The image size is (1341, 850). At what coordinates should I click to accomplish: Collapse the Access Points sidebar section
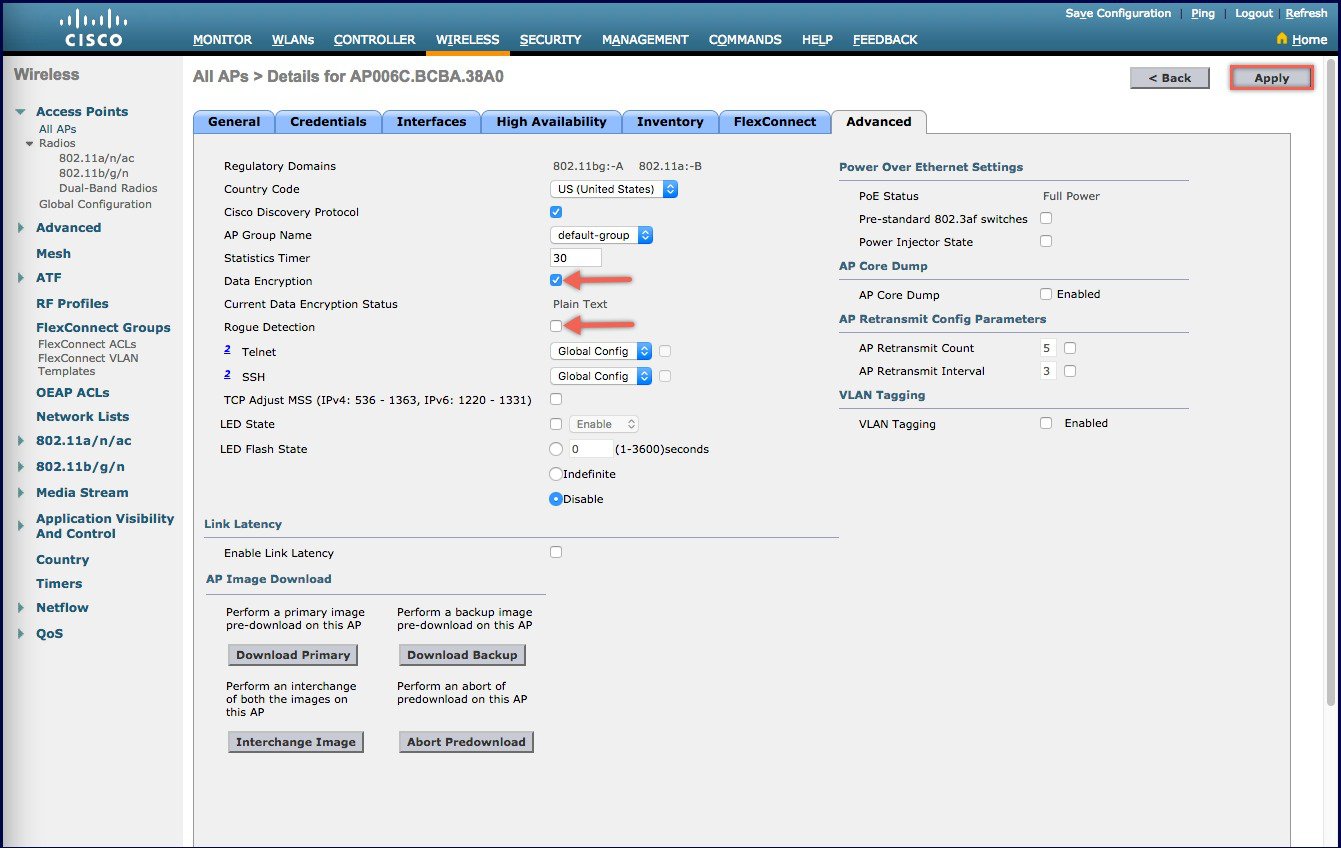(21, 112)
